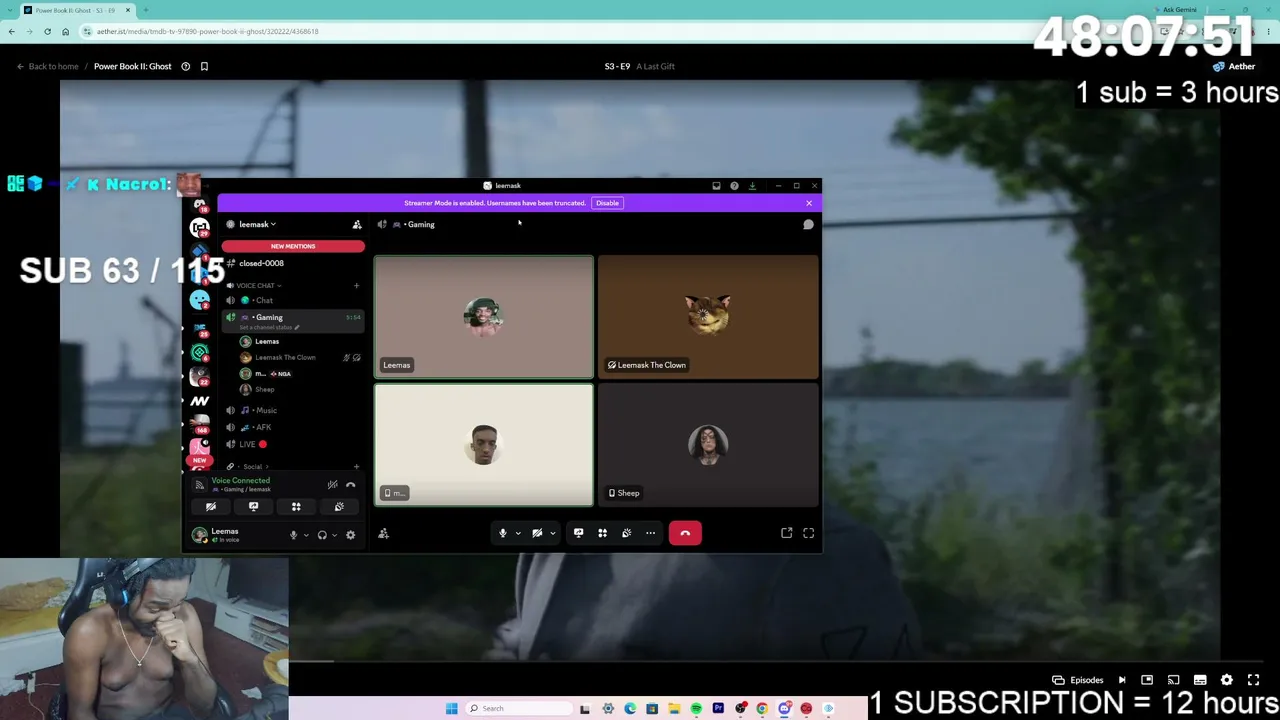This screenshot has height=720, width=1280.
Task: Jump to New Mentions
Action: (x=293, y=246)
